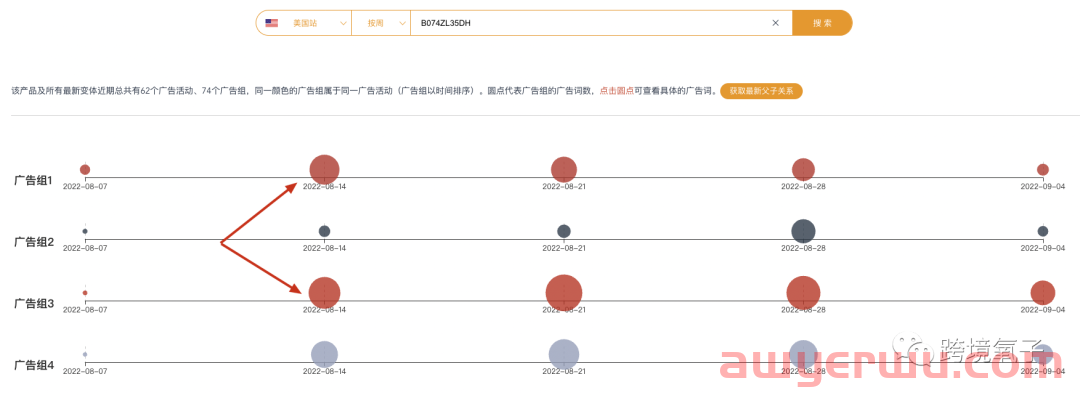
Task: Click 2022-08-07 date label in 广告组3 row
Action: [x=85, y=309]
